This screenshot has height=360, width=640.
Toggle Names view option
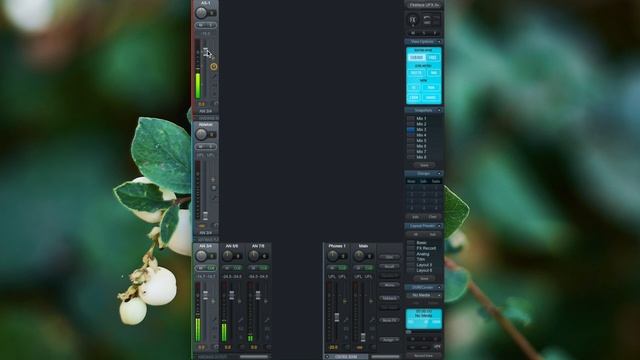pyautogui.click(x=431, y=98)
